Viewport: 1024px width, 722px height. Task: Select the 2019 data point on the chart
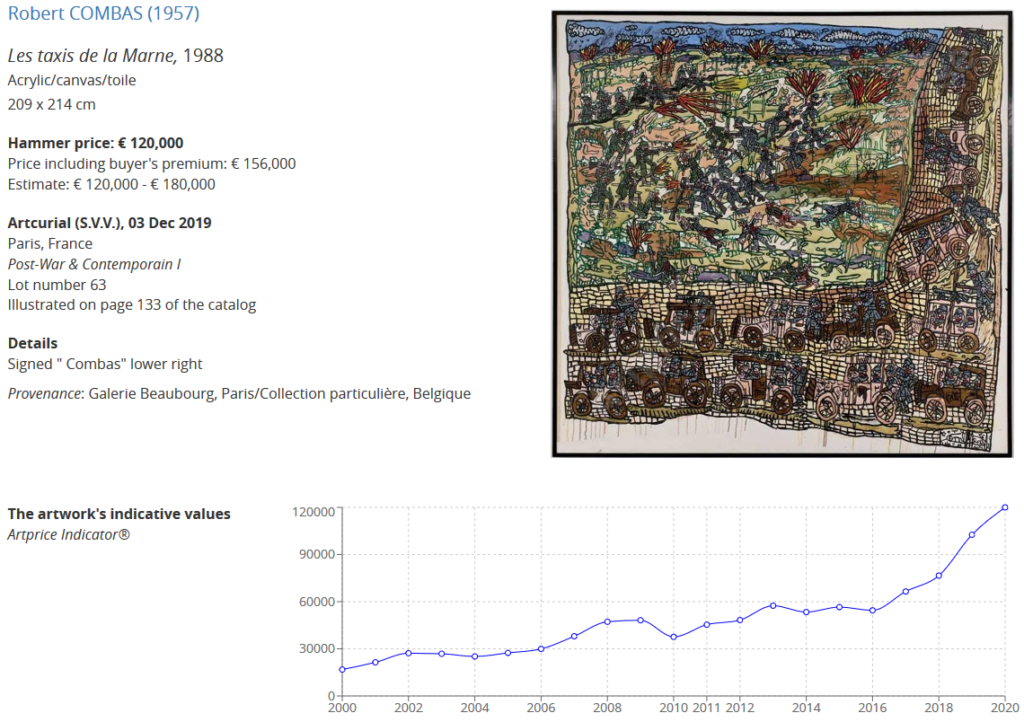point(971,535)
